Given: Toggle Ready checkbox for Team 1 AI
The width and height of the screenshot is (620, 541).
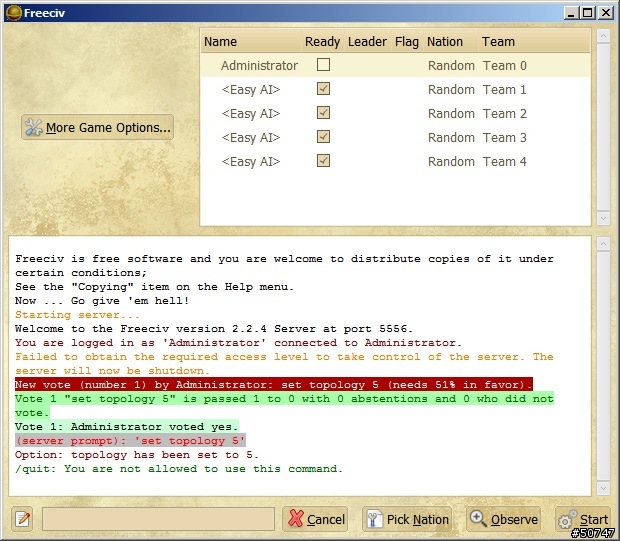Looking at the screenshot, I should (x=323, y=89).
